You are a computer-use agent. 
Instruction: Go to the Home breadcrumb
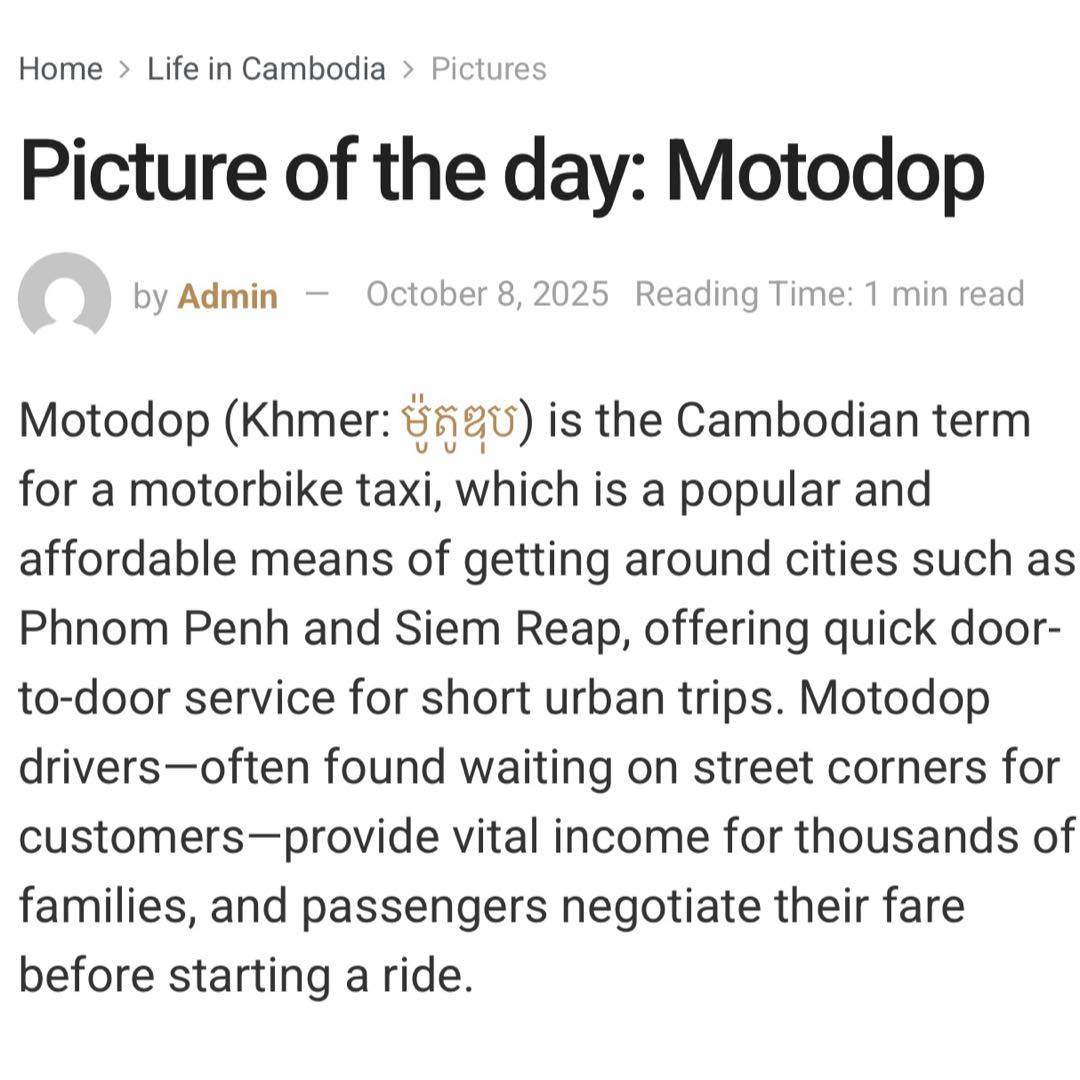pos(60,69)
